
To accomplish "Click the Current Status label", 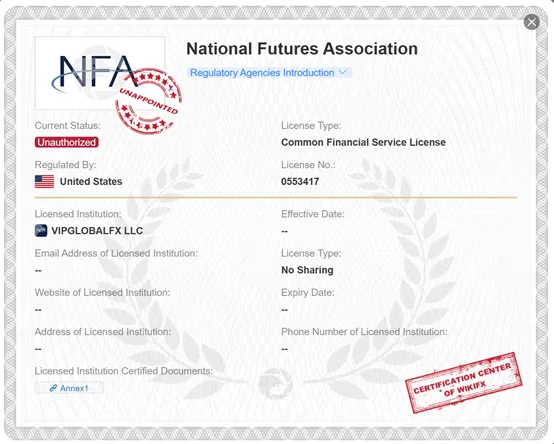I will (x=67, y=126).
